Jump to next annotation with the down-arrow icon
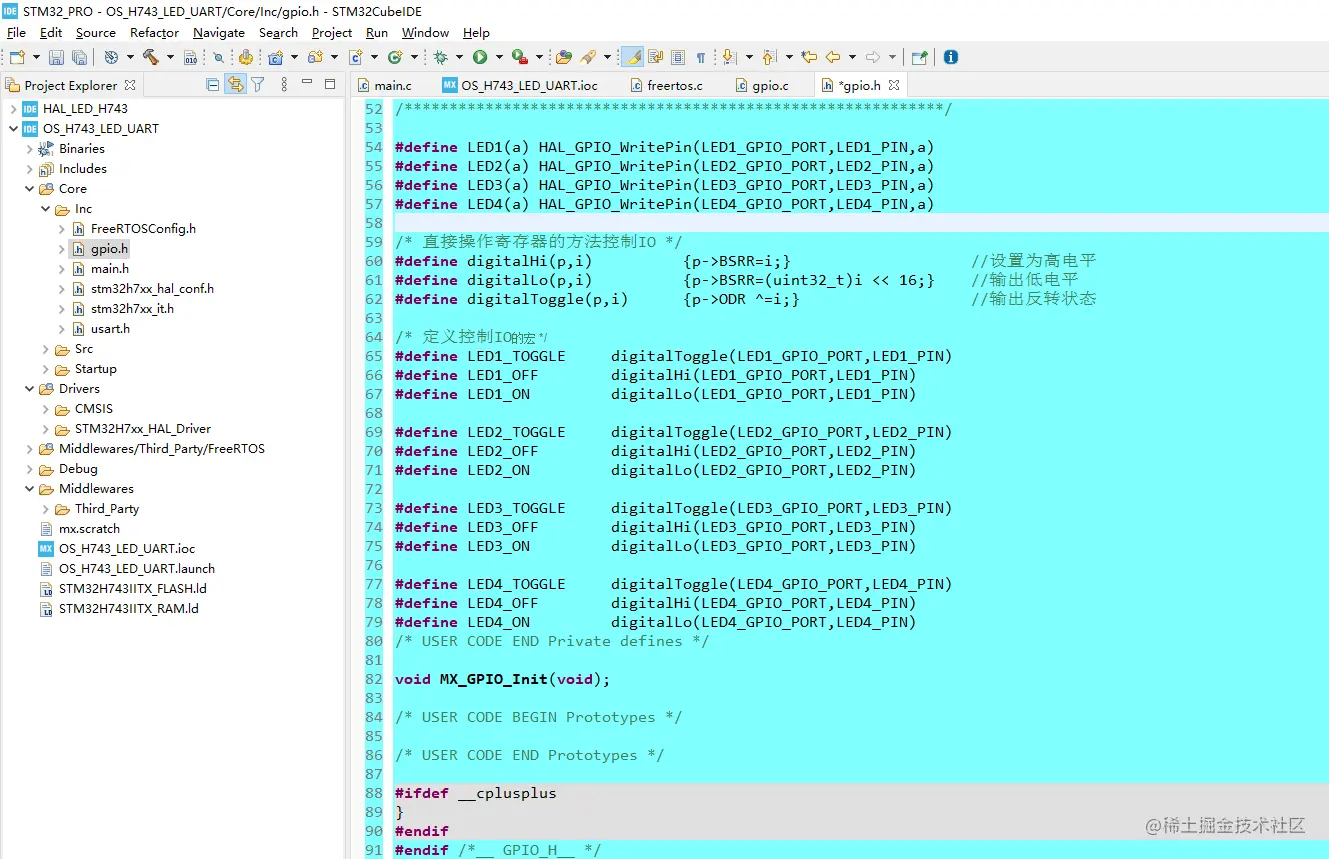This screenshot has width=1329, height=859. click(728, 57)
